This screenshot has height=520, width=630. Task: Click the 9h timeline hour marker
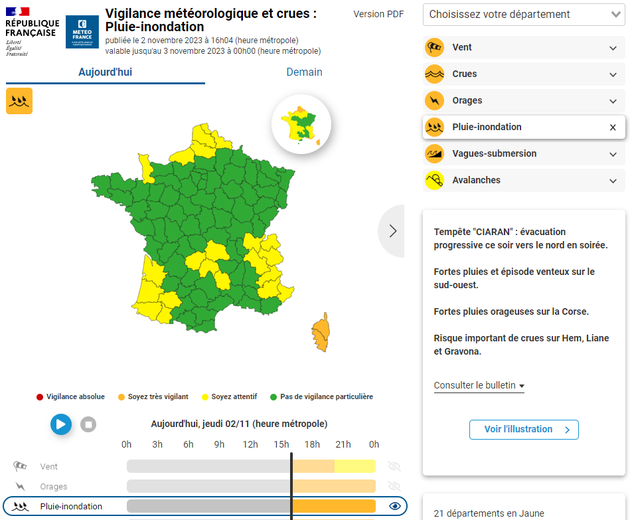(219, 444)
